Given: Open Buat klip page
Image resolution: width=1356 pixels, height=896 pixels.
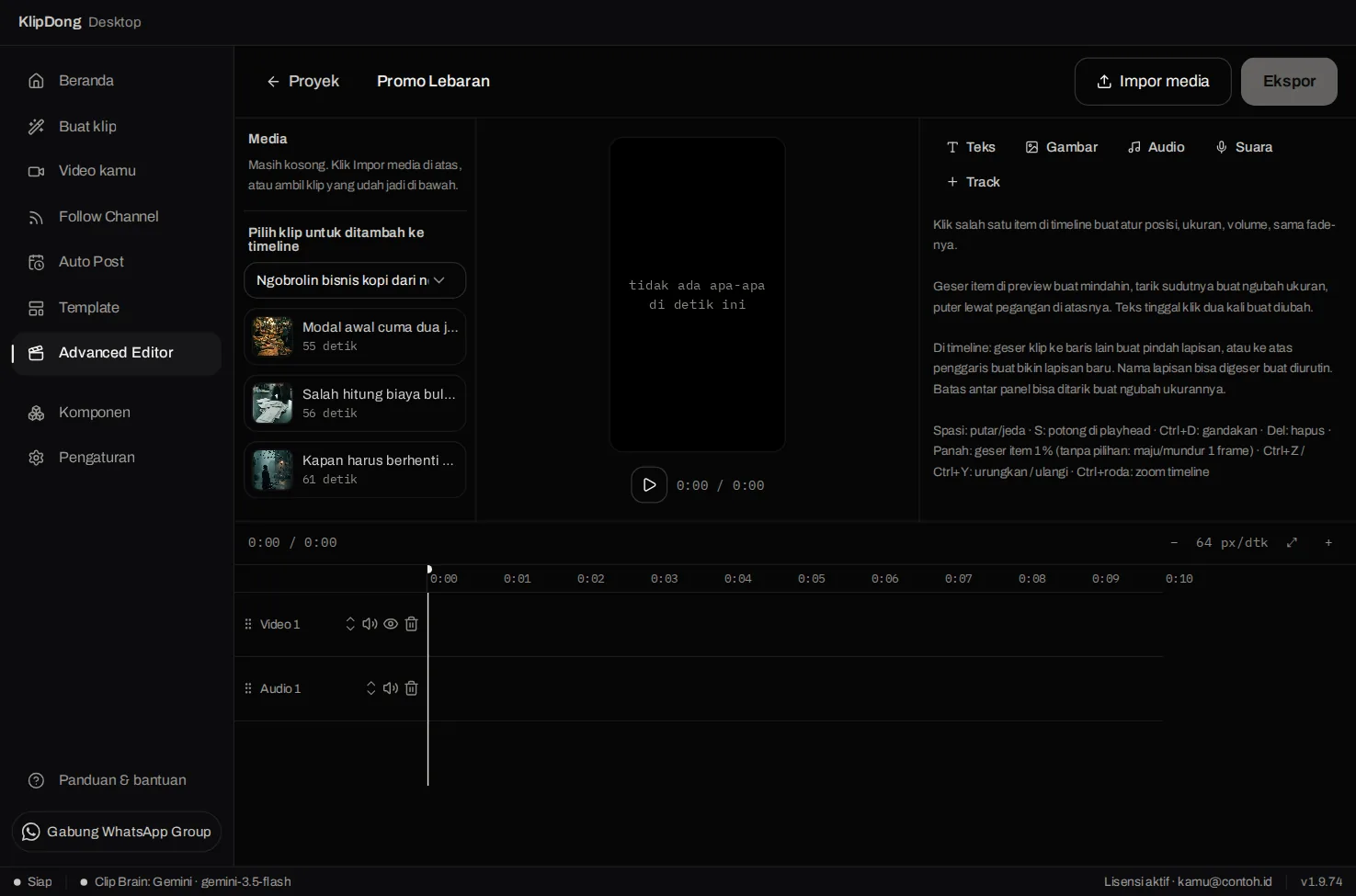Looking at the screenshot, I should (x=117, y=127).
